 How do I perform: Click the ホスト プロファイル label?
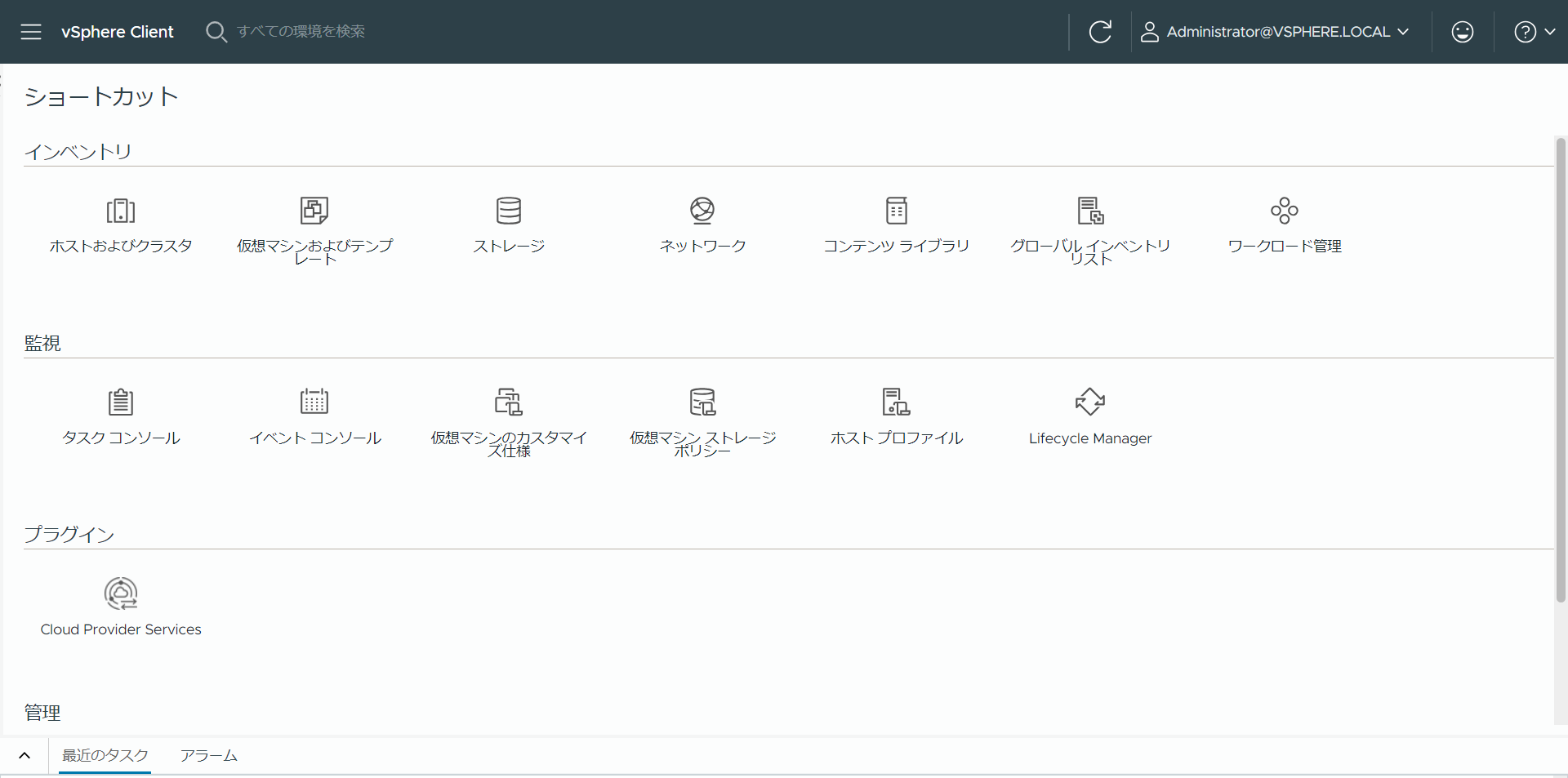point(897,438)
